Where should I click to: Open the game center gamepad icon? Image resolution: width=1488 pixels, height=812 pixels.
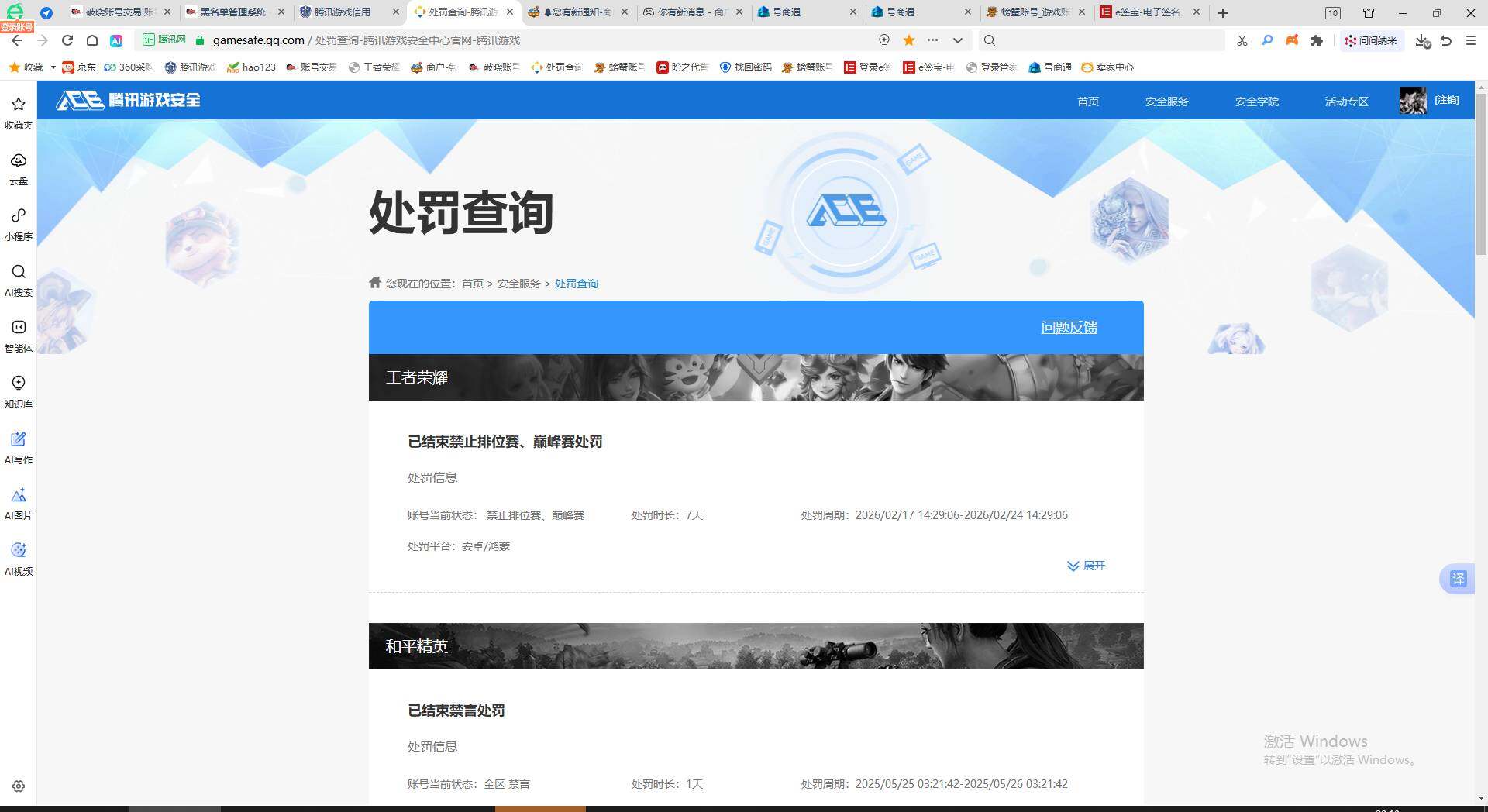coord(1291,40)
